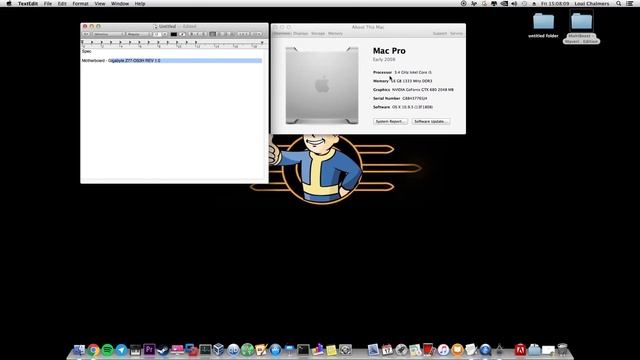The height and width of the screenshot is (360, 640).
Task: Open the Apple menu
Action: point(9,3)
